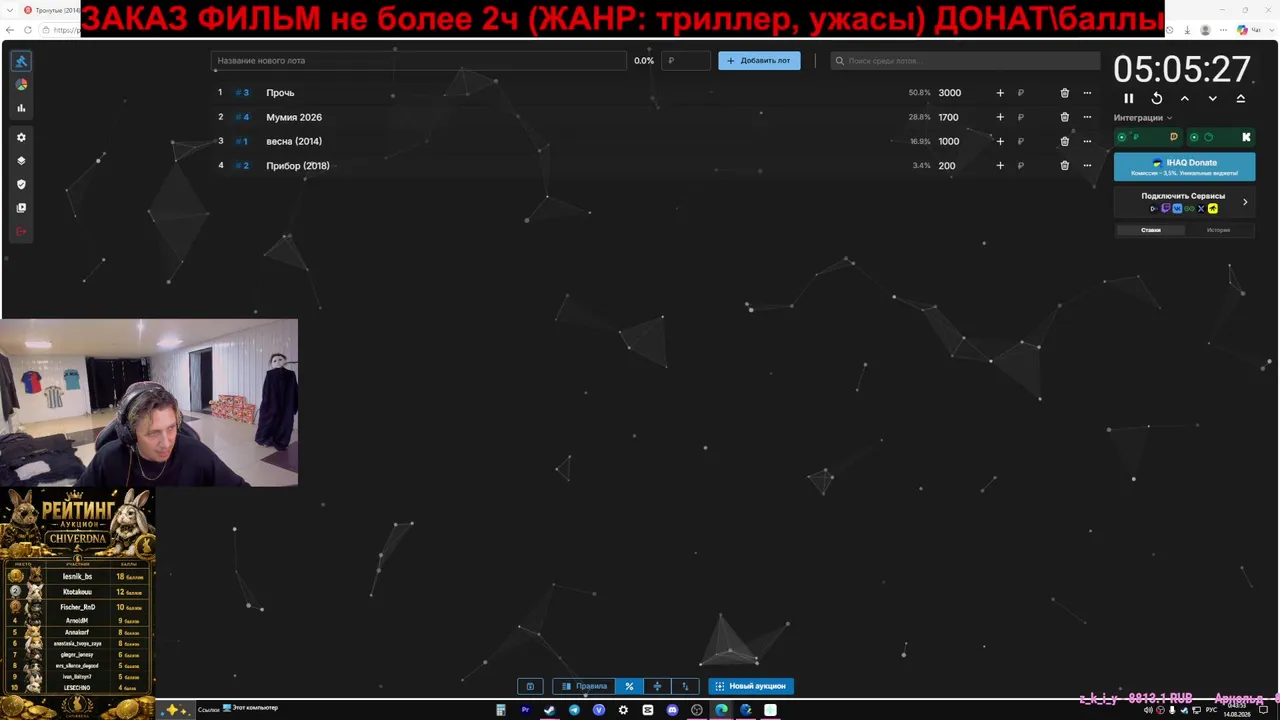This screenshot has width=1280, height=720.
Task: Click the sort up-down arrows button
Action: pos(685,686)
